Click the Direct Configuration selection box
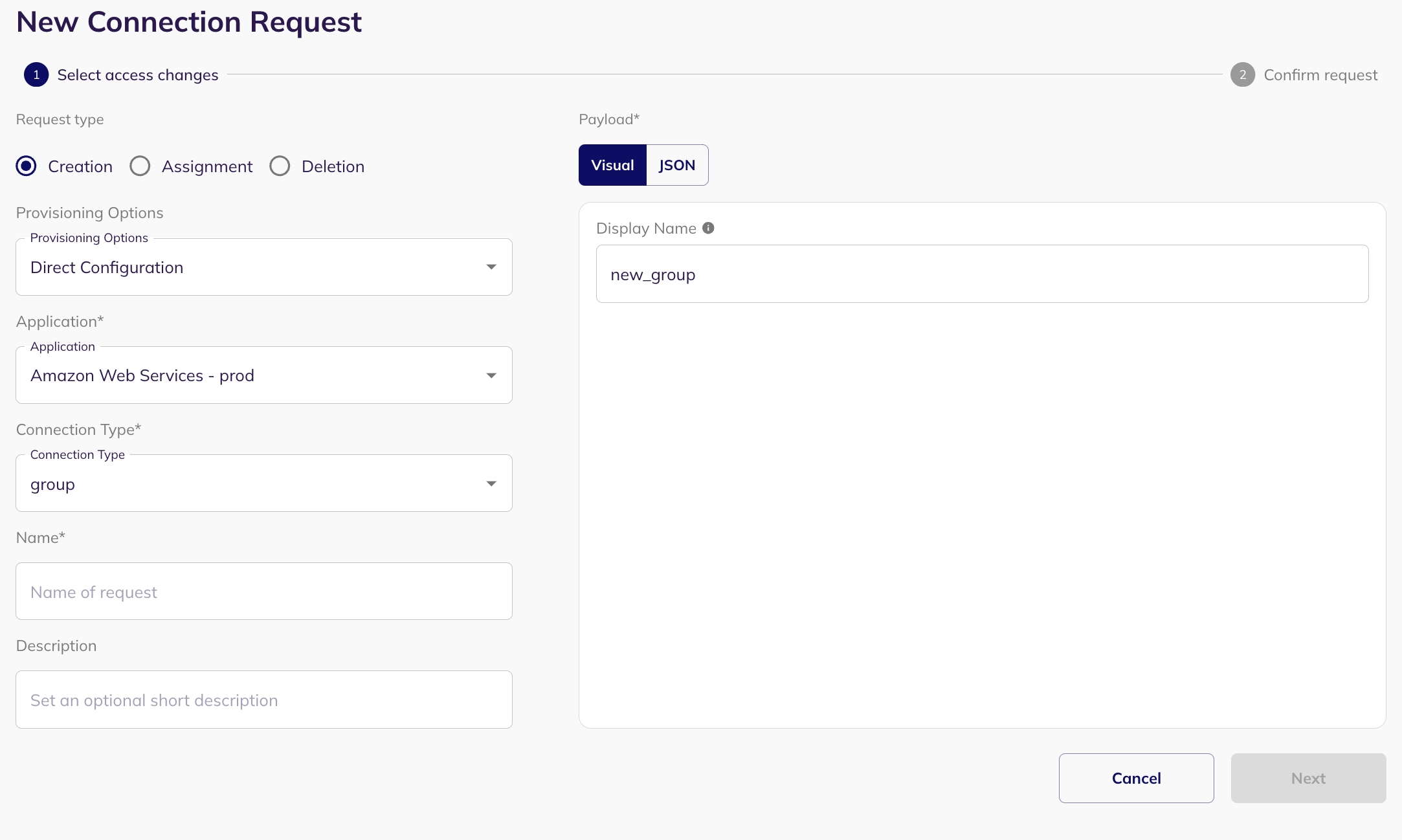The width and height of the screenshot is (1402, 840). tap(246, 267)
